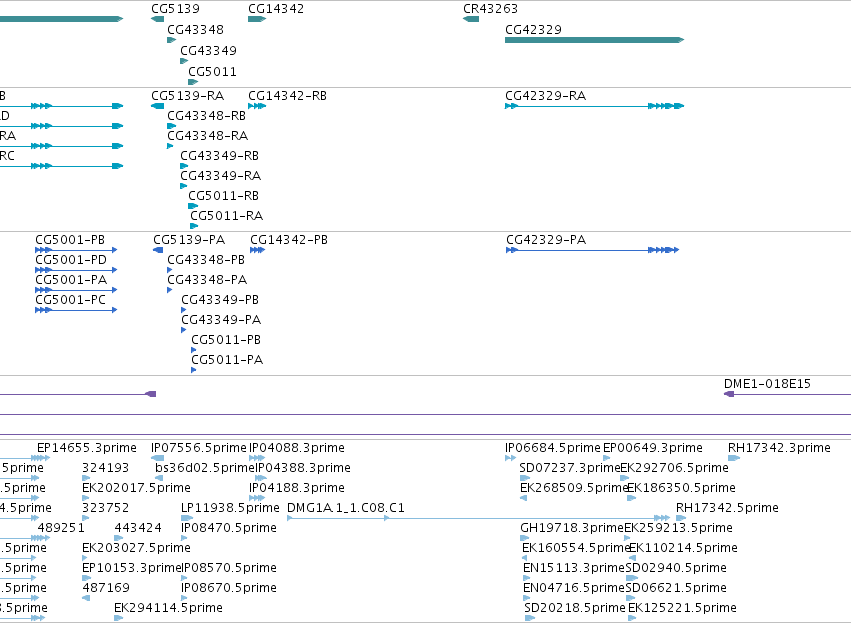Select protein CG5001-PC
851x623 pixels.
click(x=71, y=300)
